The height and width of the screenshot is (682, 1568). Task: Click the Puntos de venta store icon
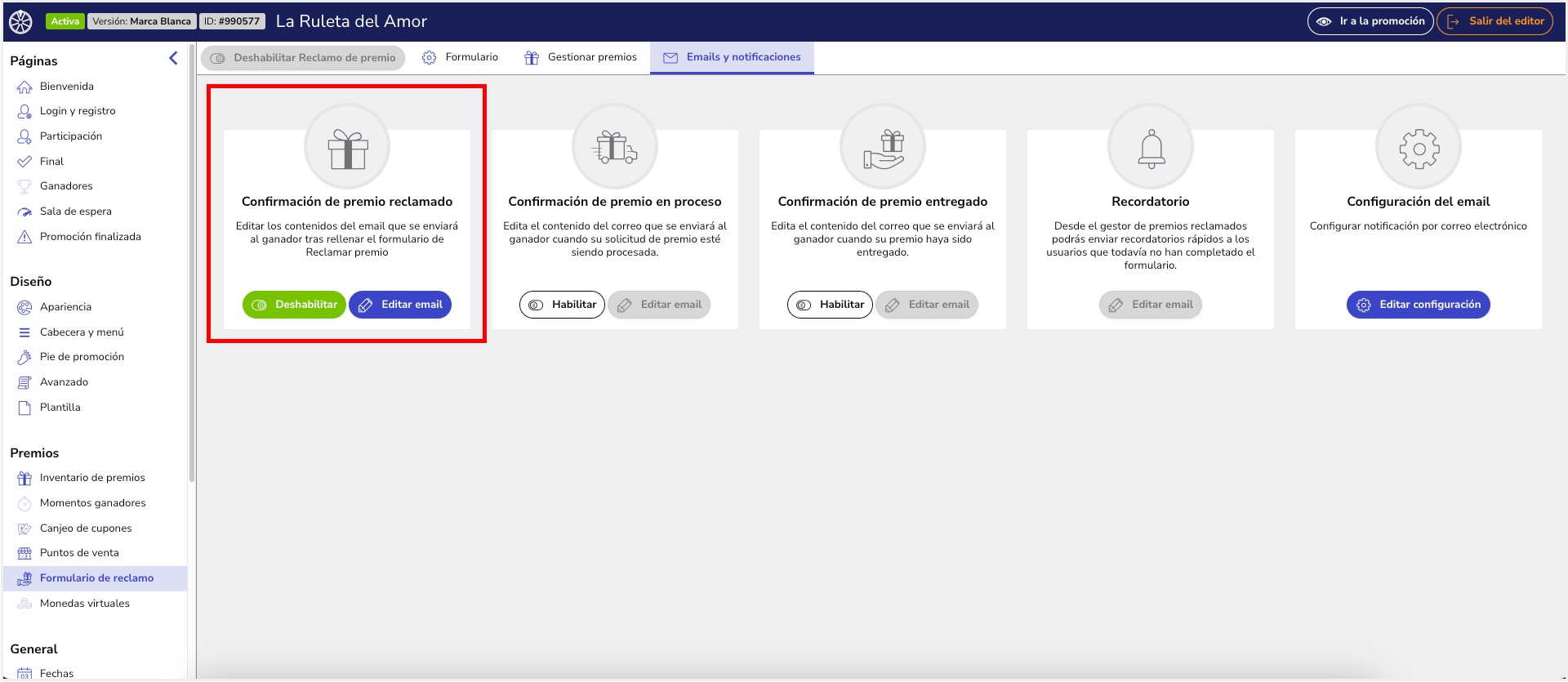(24, 553)
